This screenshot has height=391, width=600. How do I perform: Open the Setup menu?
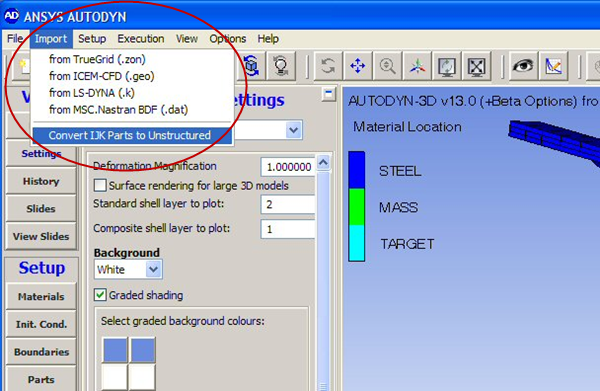[x=92, y=39]
